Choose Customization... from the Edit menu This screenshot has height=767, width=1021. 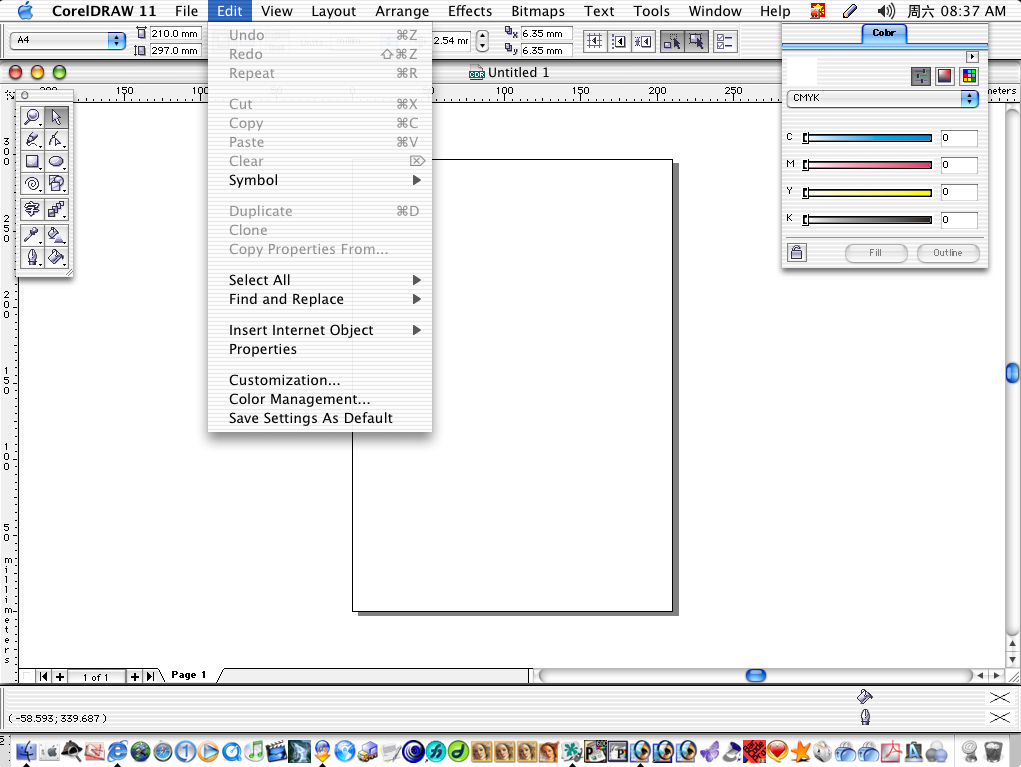(320, 380)
